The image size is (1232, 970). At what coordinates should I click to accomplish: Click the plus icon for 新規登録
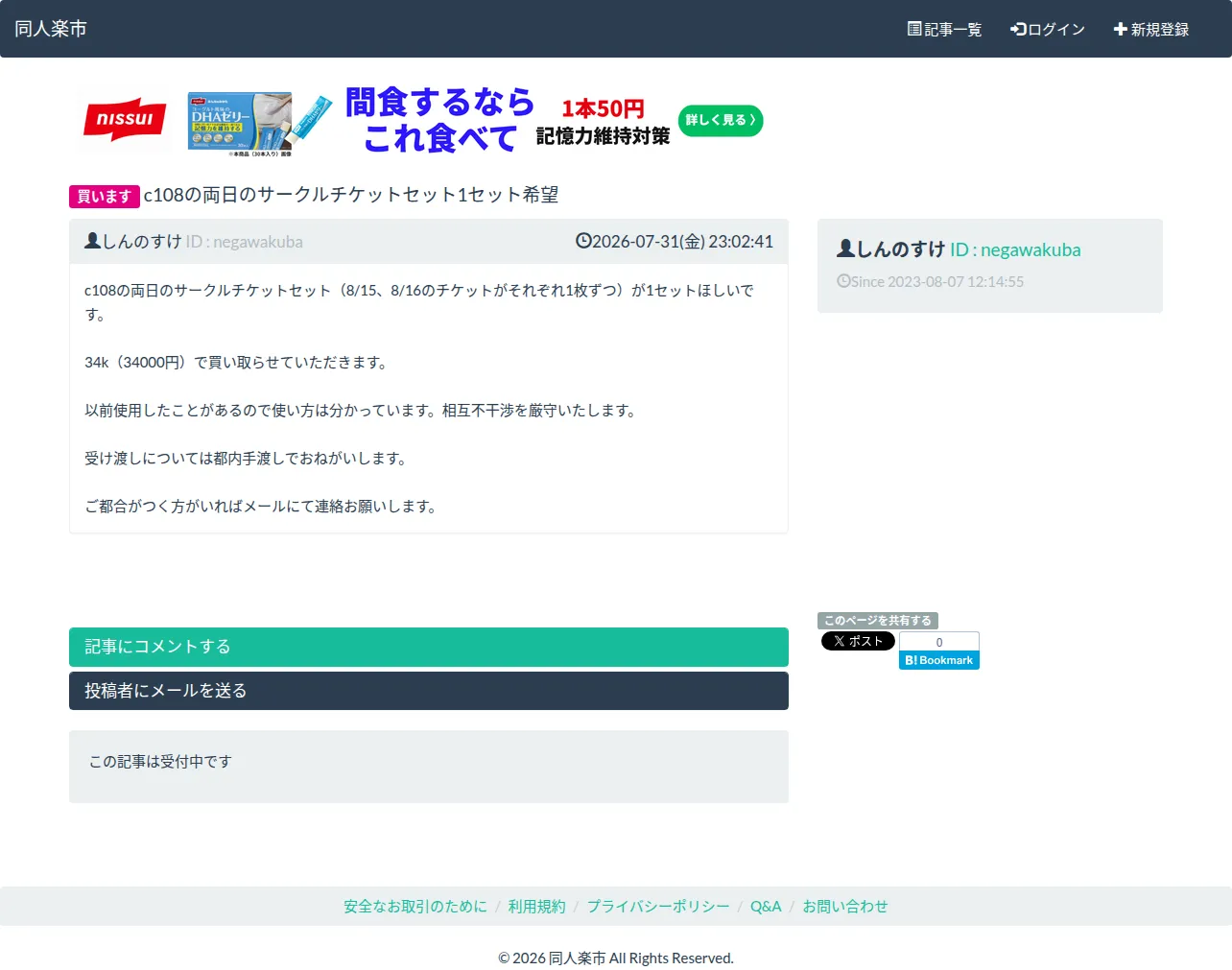(x=1120, y=29)
